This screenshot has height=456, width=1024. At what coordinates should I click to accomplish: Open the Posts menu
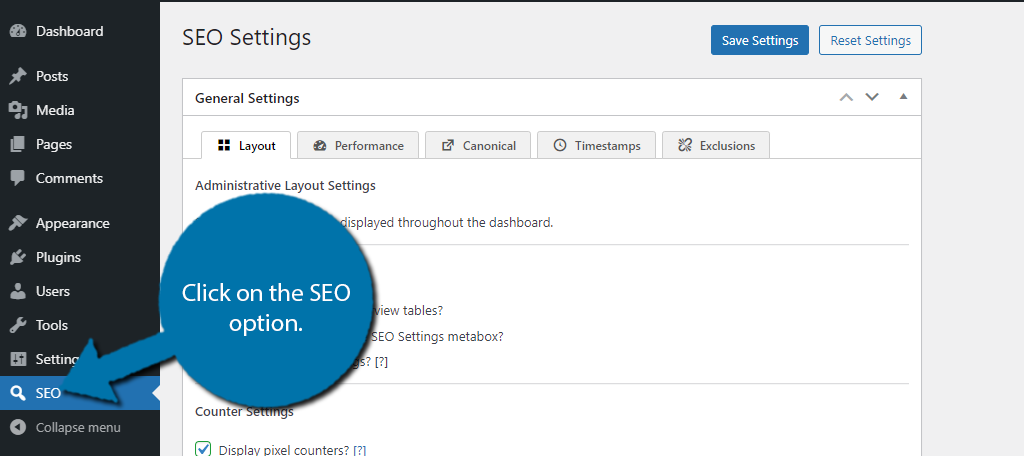pos(80,76)
